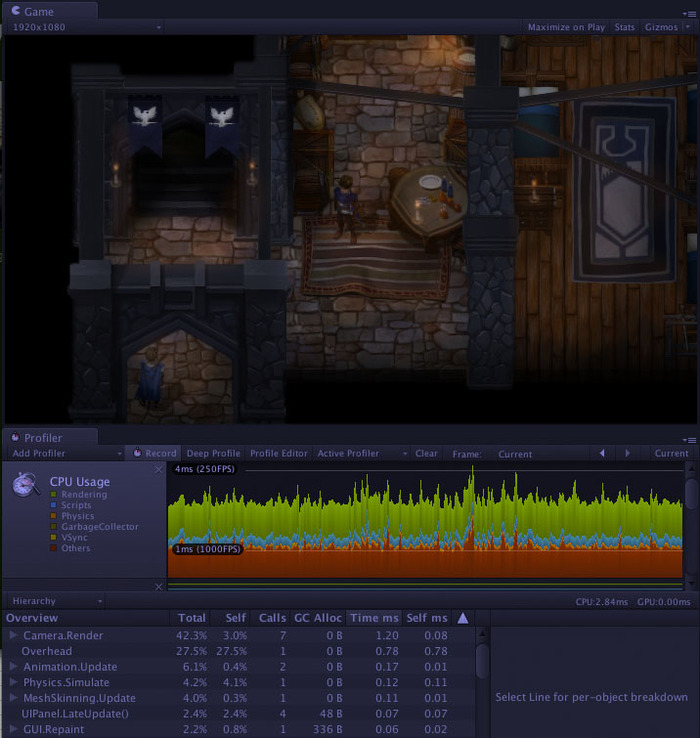Click the 336 B GC Alloc value

click(x=328, y=730)
